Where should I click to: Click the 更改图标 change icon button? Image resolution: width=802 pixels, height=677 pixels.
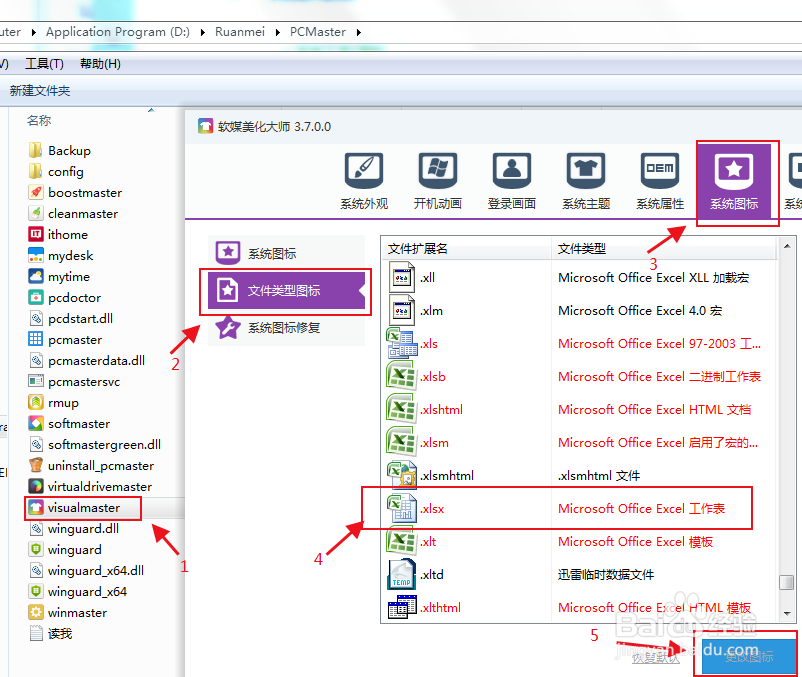[x=749, y=657]
